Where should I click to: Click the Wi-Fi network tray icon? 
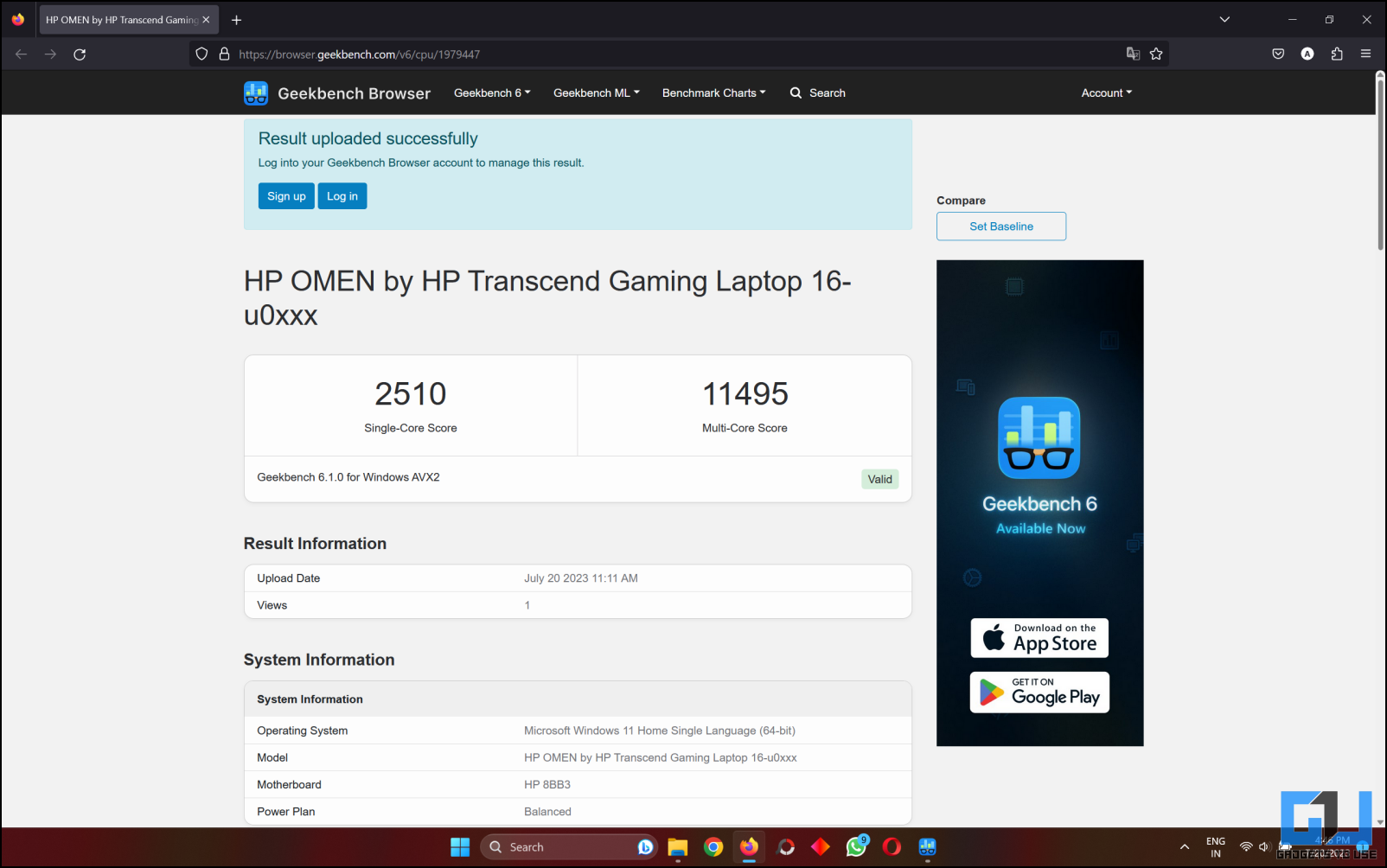(x=1246, y=847)
